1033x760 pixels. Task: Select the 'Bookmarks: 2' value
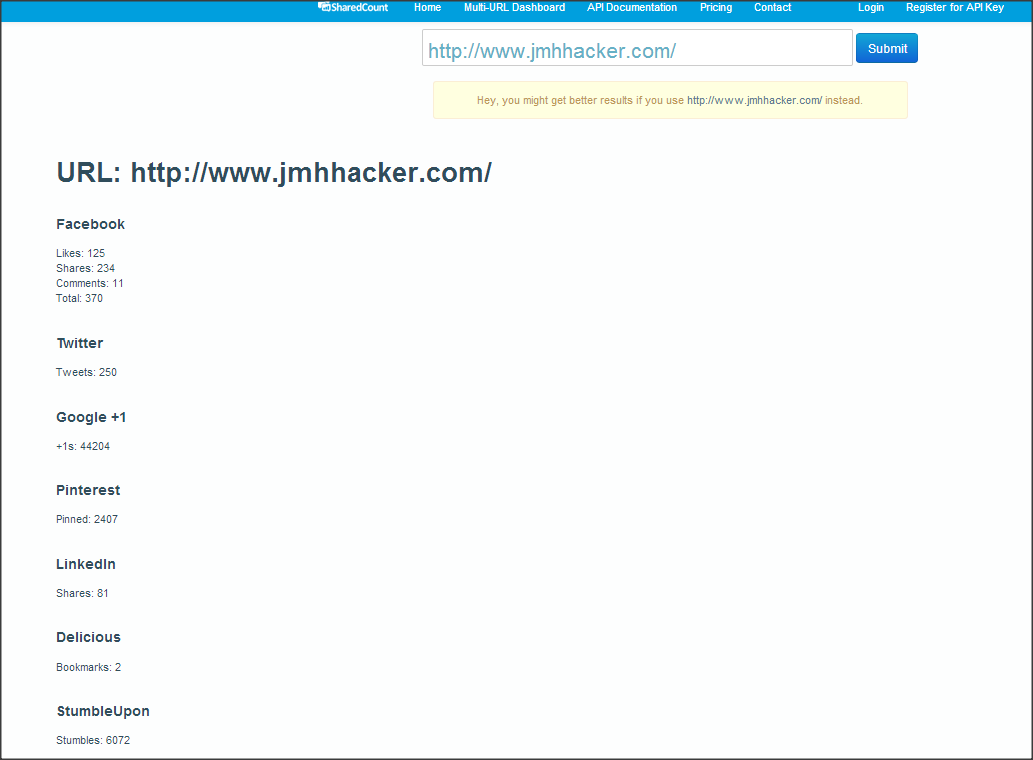pos(88,667)
